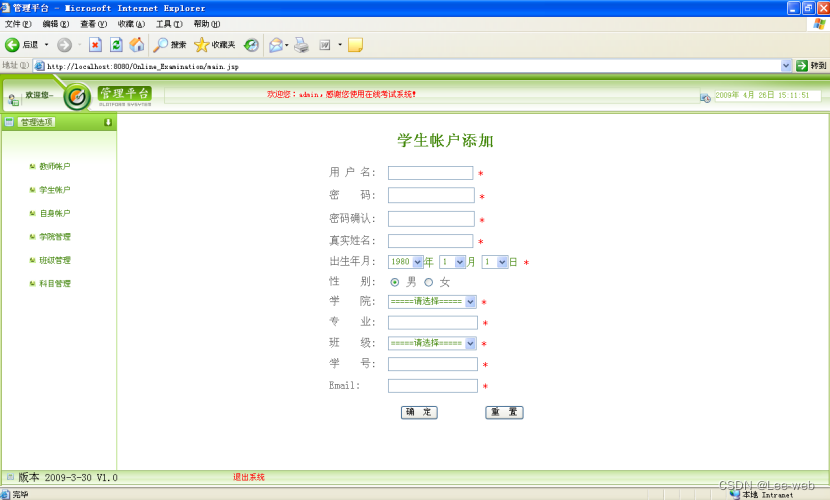Open the 文件 menu
Screen dimensions: 830x500
18,24
